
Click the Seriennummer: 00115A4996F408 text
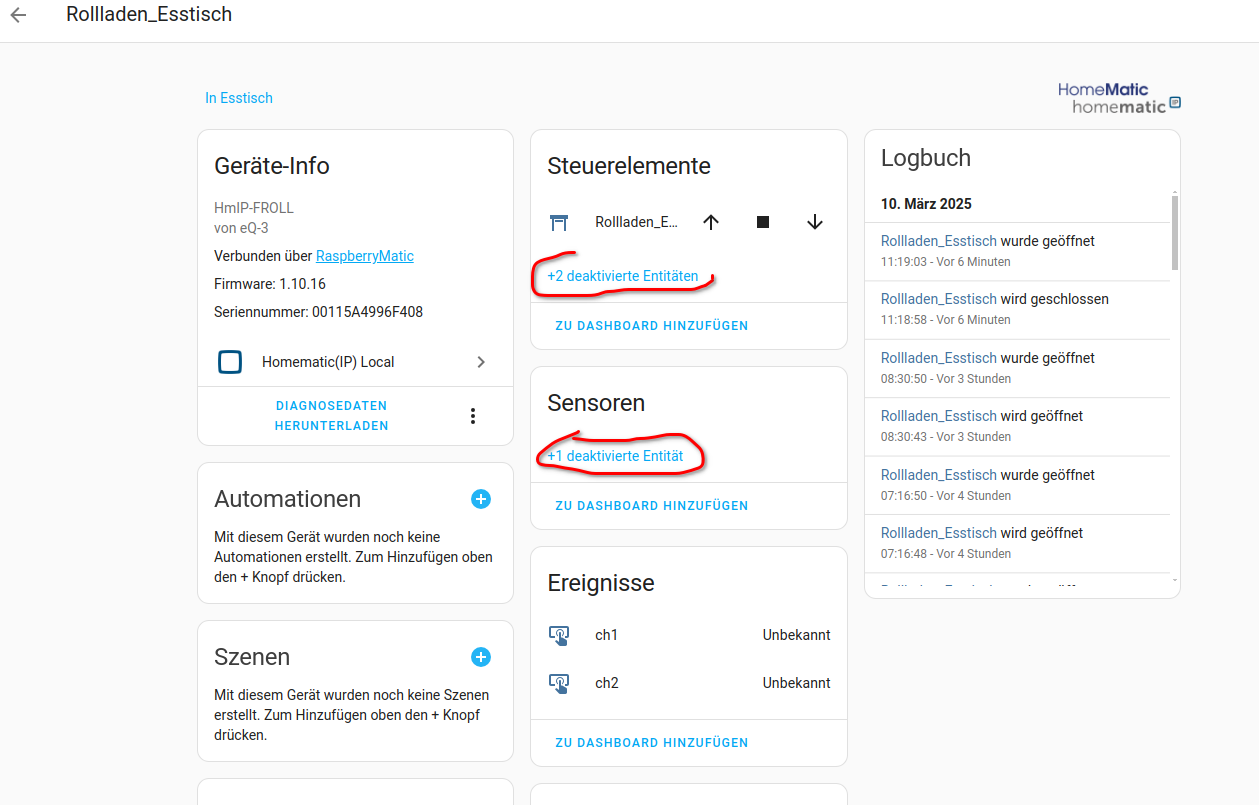click(x=318, y=312)
